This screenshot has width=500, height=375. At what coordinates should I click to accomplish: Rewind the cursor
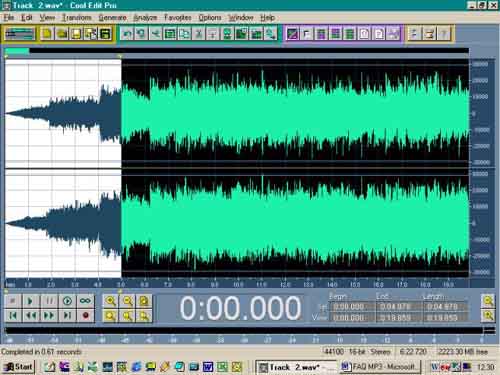30,315
